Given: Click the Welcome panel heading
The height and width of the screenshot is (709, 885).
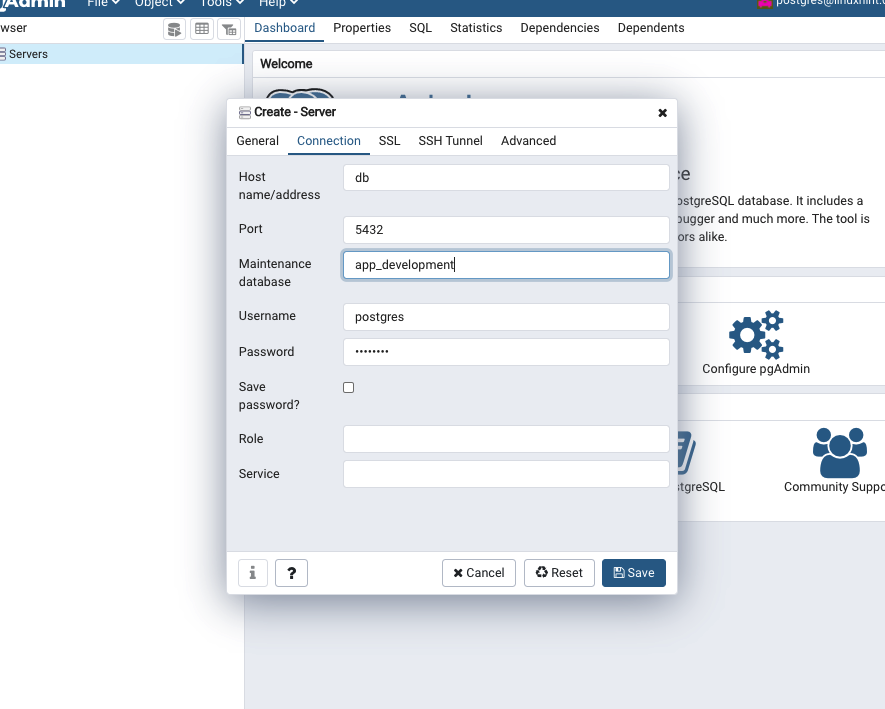Looking at the screenshot, I should tap(286, 64).
